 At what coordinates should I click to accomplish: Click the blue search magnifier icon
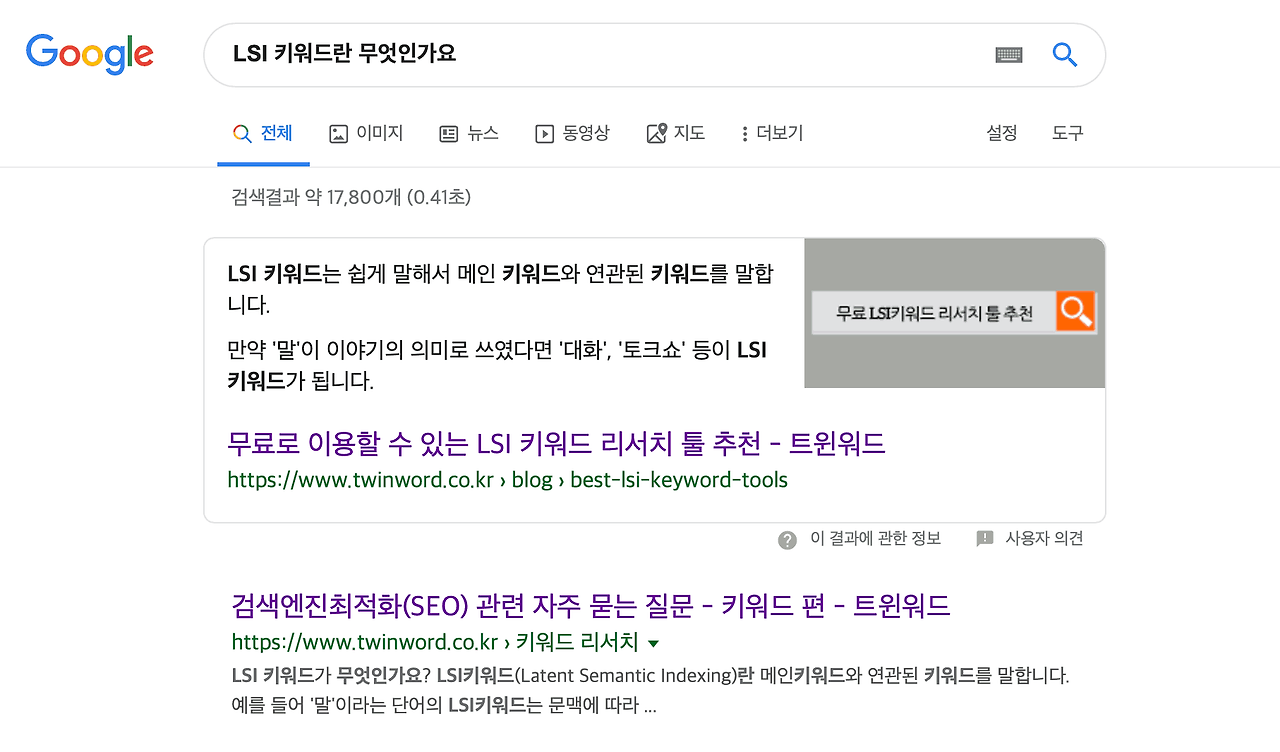click(1065, 55)
